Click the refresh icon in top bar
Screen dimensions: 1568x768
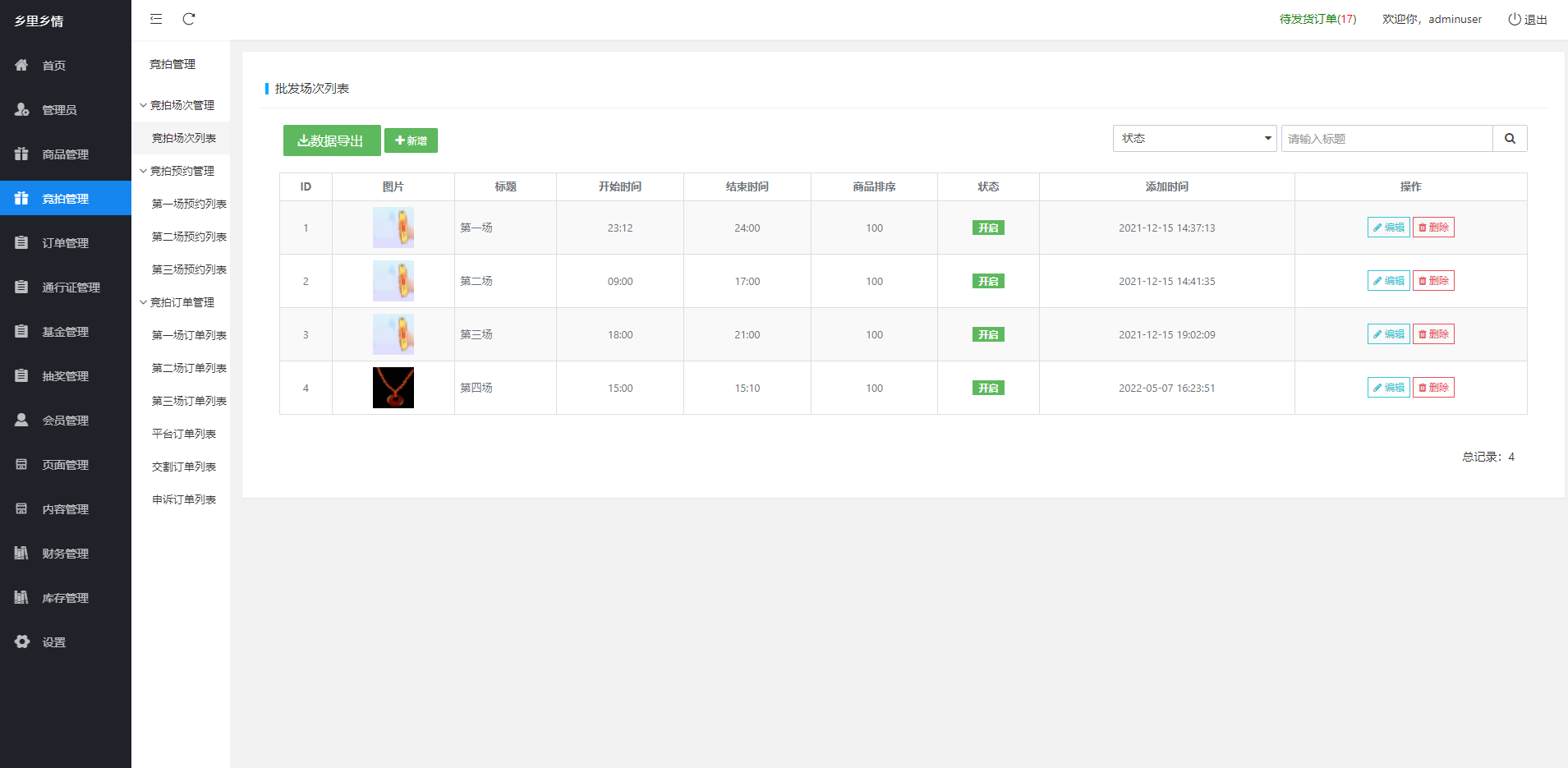tap(189, 19)
